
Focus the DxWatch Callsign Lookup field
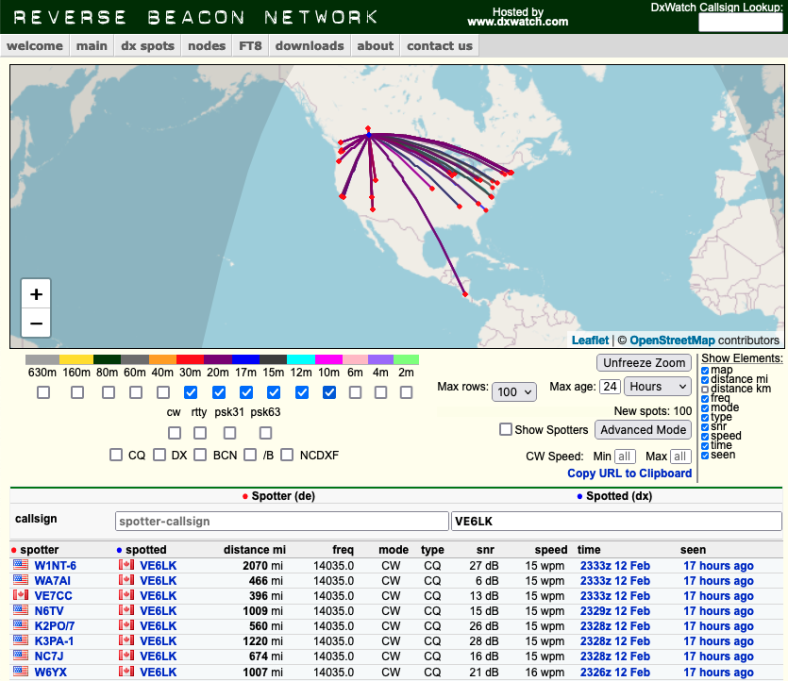740,23
